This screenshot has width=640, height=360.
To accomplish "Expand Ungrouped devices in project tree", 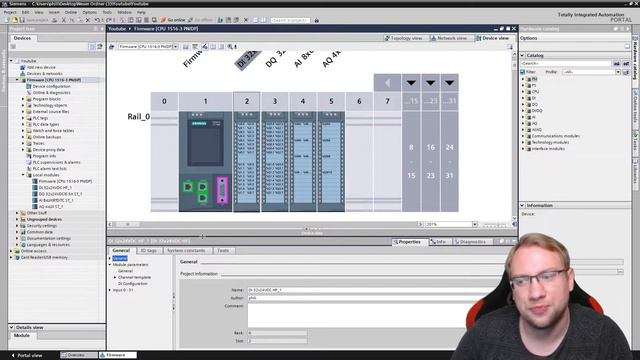I will click(17, 219).
